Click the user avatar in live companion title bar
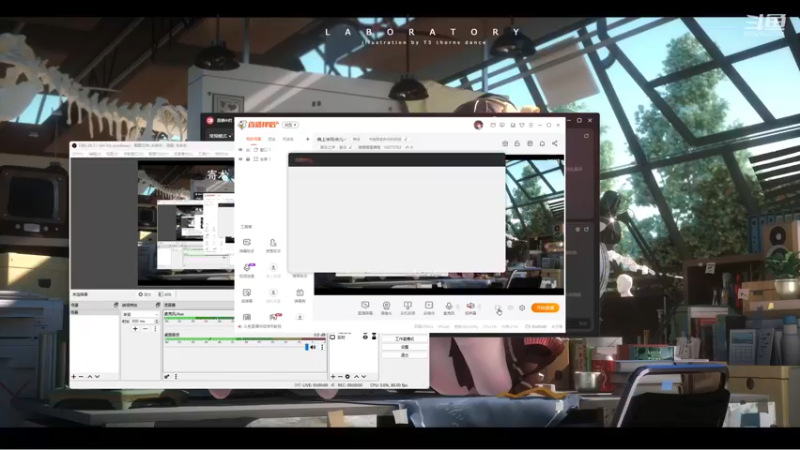This screenshot has width=800, height=450. point(478,125)
